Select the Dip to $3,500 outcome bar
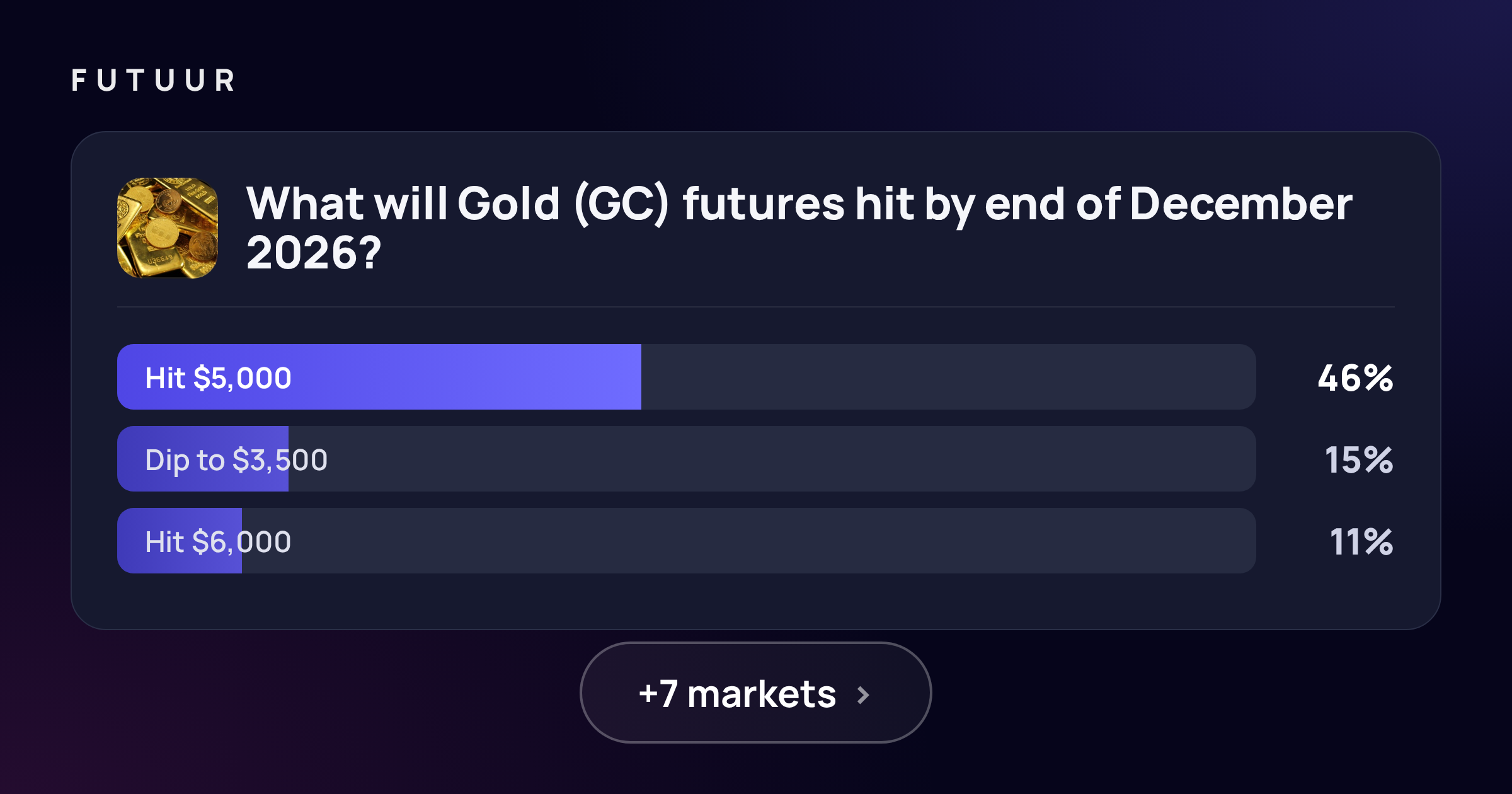Viewport: 1512px width, 794px height. pos(687,459)
